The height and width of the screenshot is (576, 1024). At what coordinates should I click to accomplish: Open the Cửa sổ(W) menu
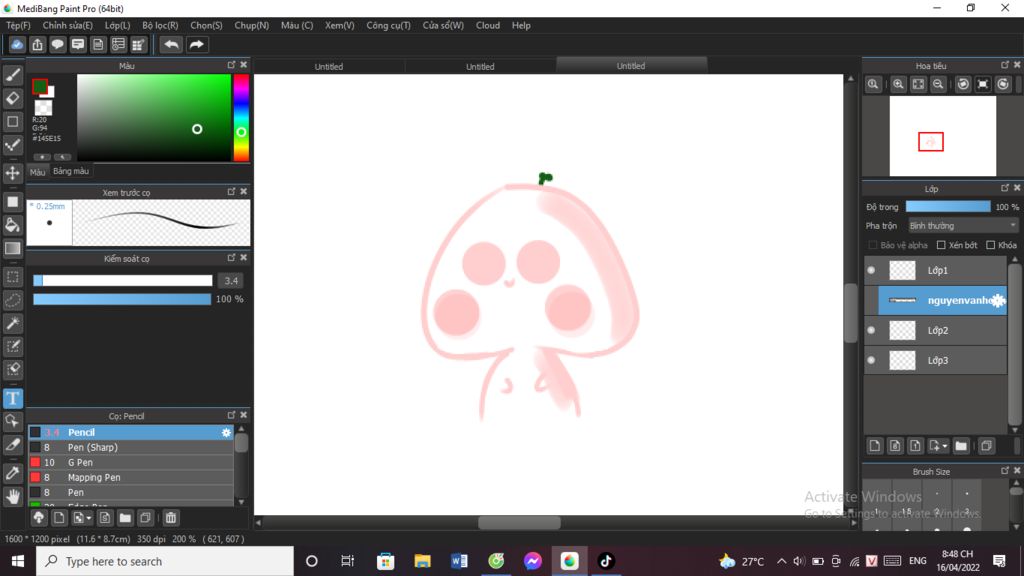pyautogui.click(x=443, y=25)
